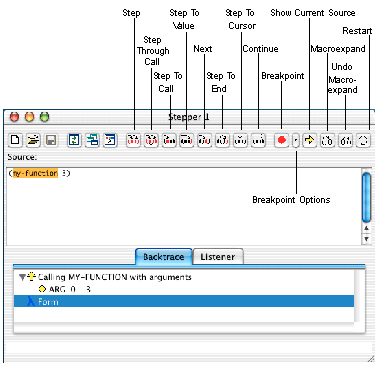This screenshot has height=371, width=379.
Task: Click the Show Current Source arrow icon
Action: tap(310, 140)
